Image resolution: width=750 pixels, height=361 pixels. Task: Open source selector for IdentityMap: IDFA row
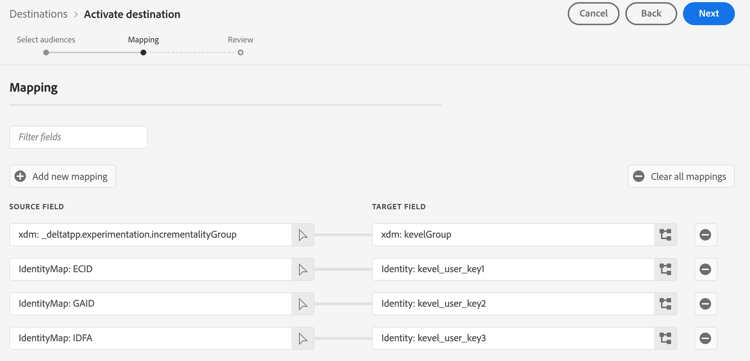(x=303, y=339)
